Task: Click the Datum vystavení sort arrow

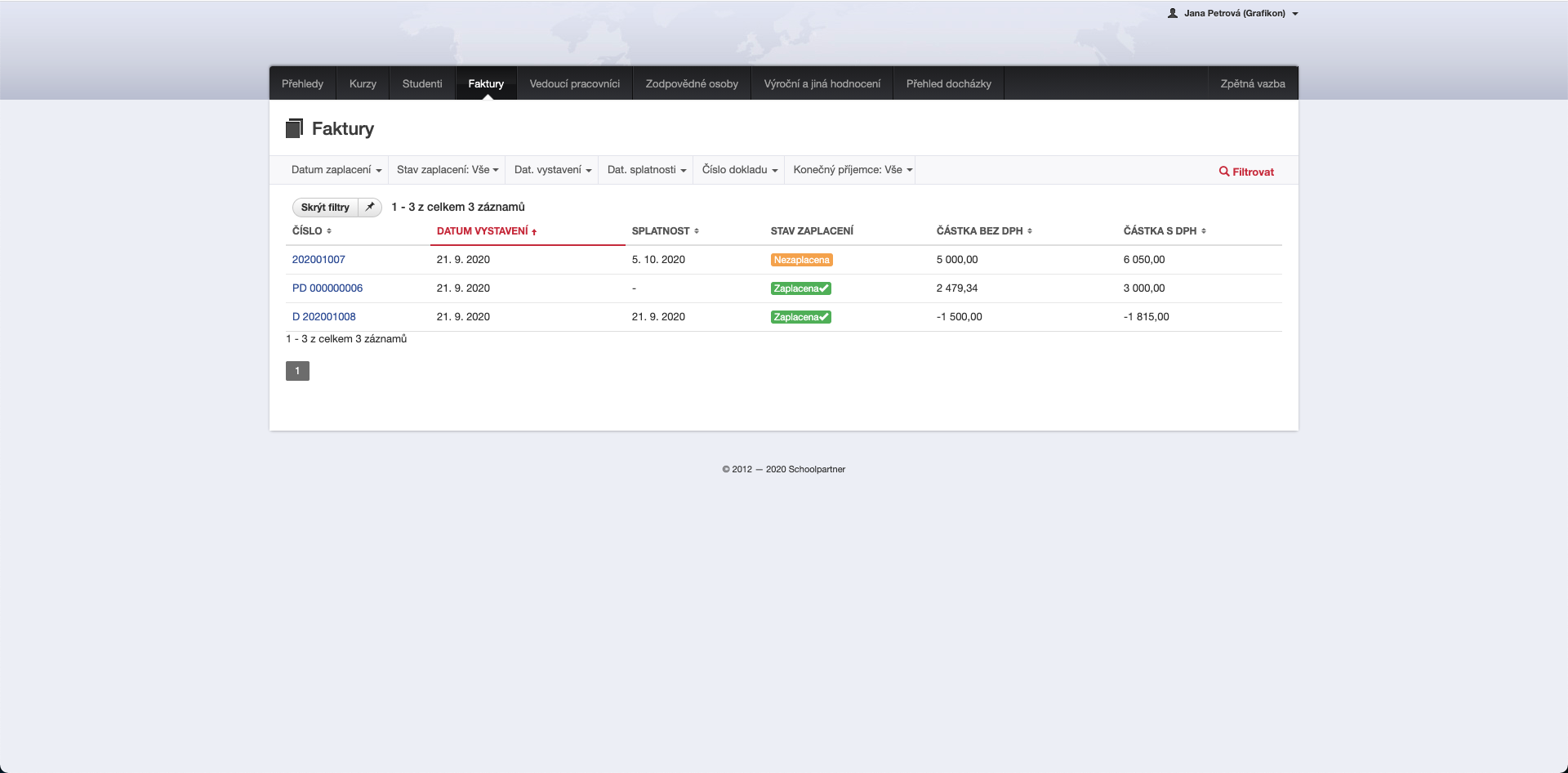Action: coord(534,232)
